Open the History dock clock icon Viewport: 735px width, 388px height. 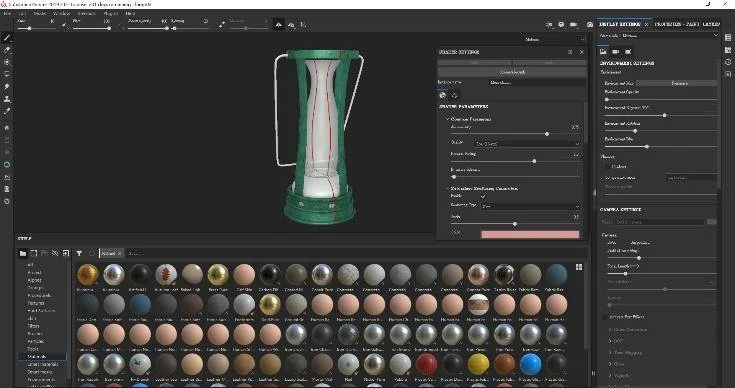click(728, 62)
